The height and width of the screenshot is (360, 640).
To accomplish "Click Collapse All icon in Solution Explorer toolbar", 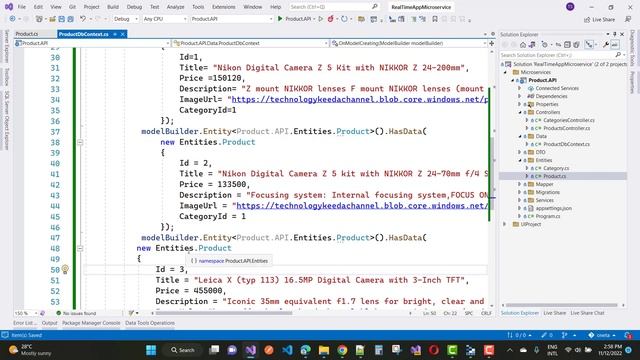I will click(567, 44).
